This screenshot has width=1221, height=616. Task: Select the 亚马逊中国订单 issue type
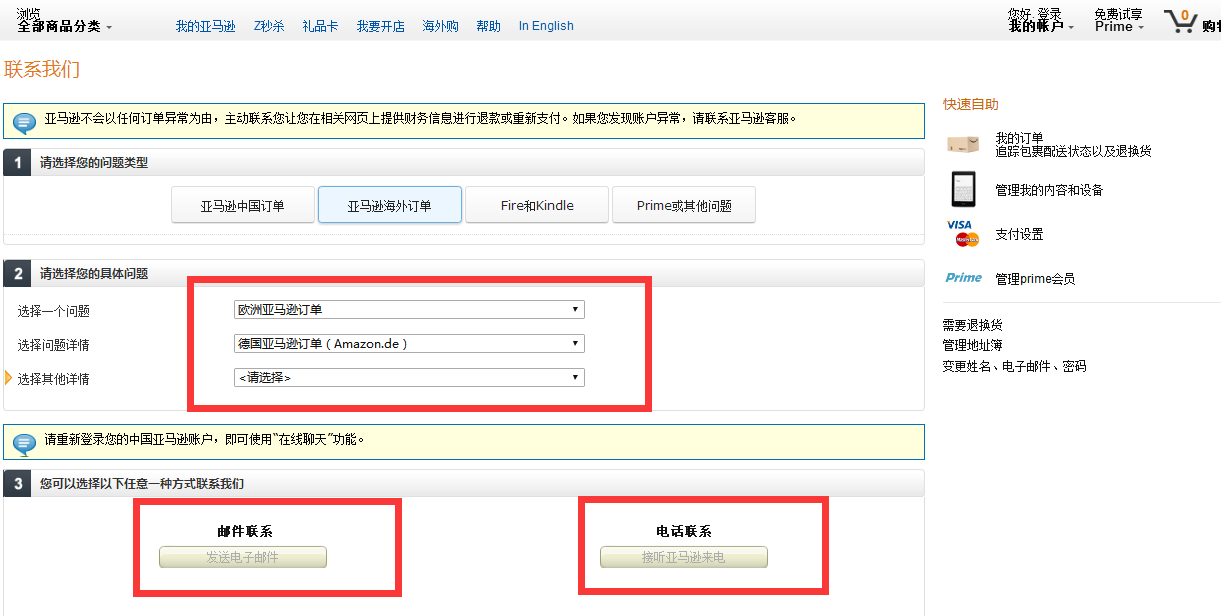point(243,205)
